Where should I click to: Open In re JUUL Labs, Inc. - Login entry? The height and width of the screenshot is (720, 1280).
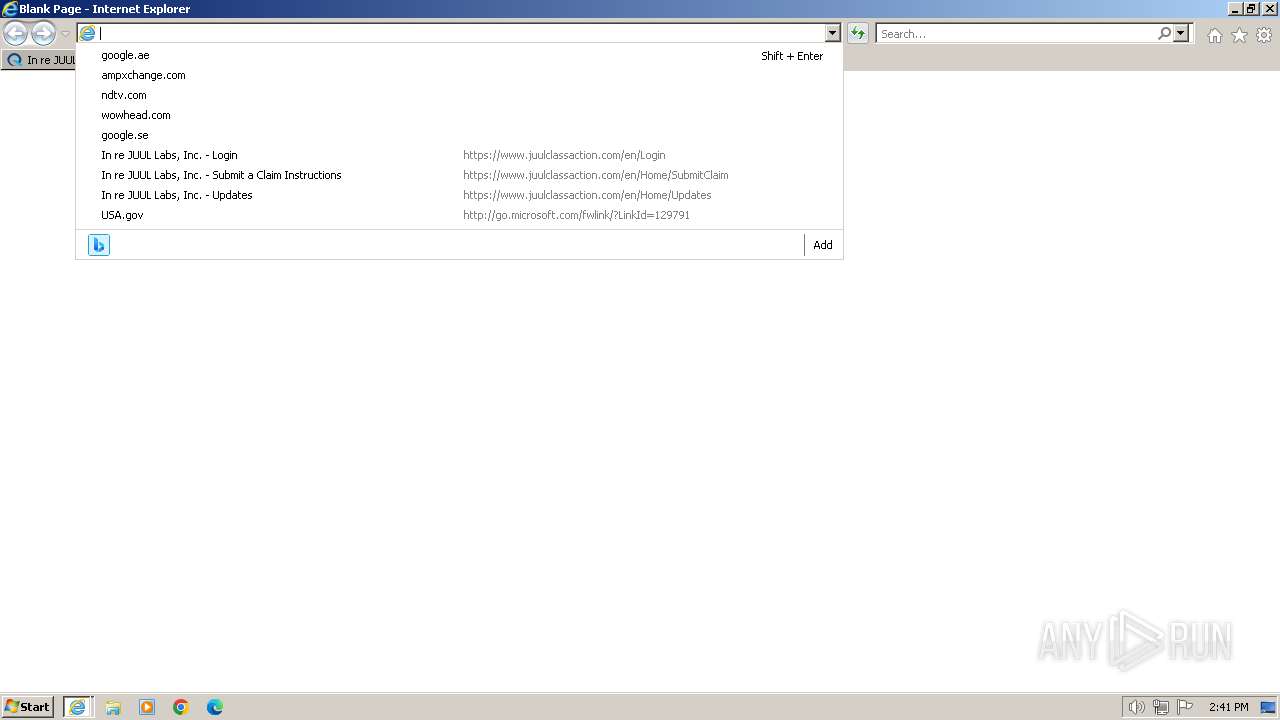tap(459, 155)
